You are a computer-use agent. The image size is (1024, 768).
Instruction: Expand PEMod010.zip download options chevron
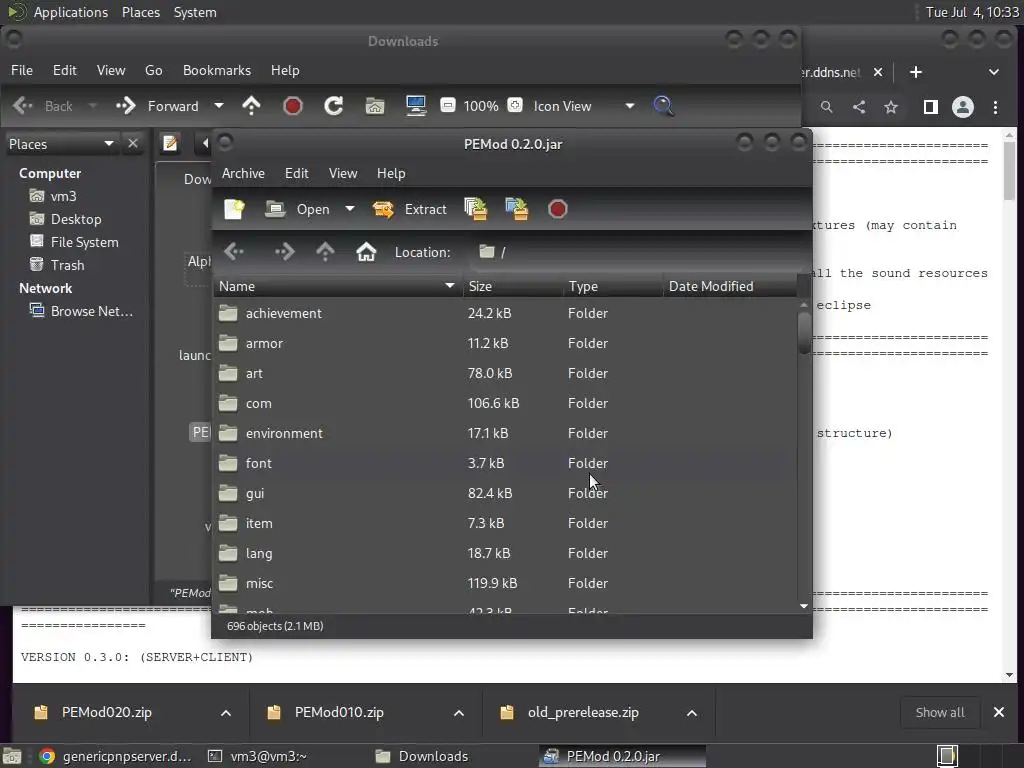point(459,713)
